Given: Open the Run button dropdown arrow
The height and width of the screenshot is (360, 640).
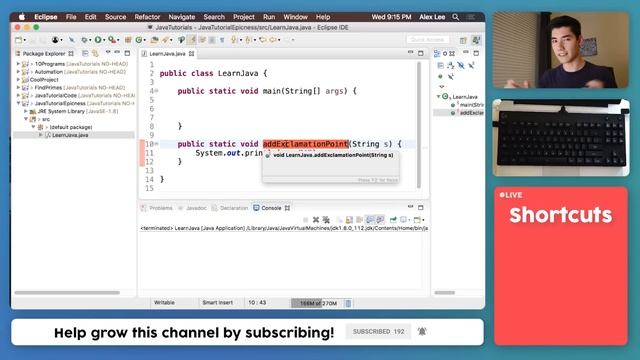Looking at the screenshot, I should click(x=104, y=40).
